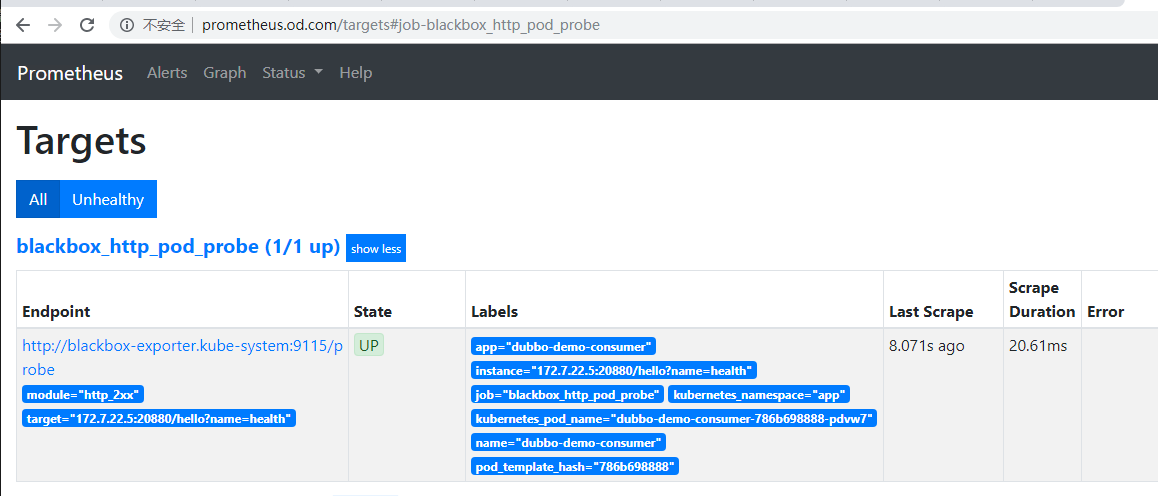Click the kubernetes_namespace="app" label
The height and width of the screenshot is (496, 1158).
click(759, 395)
